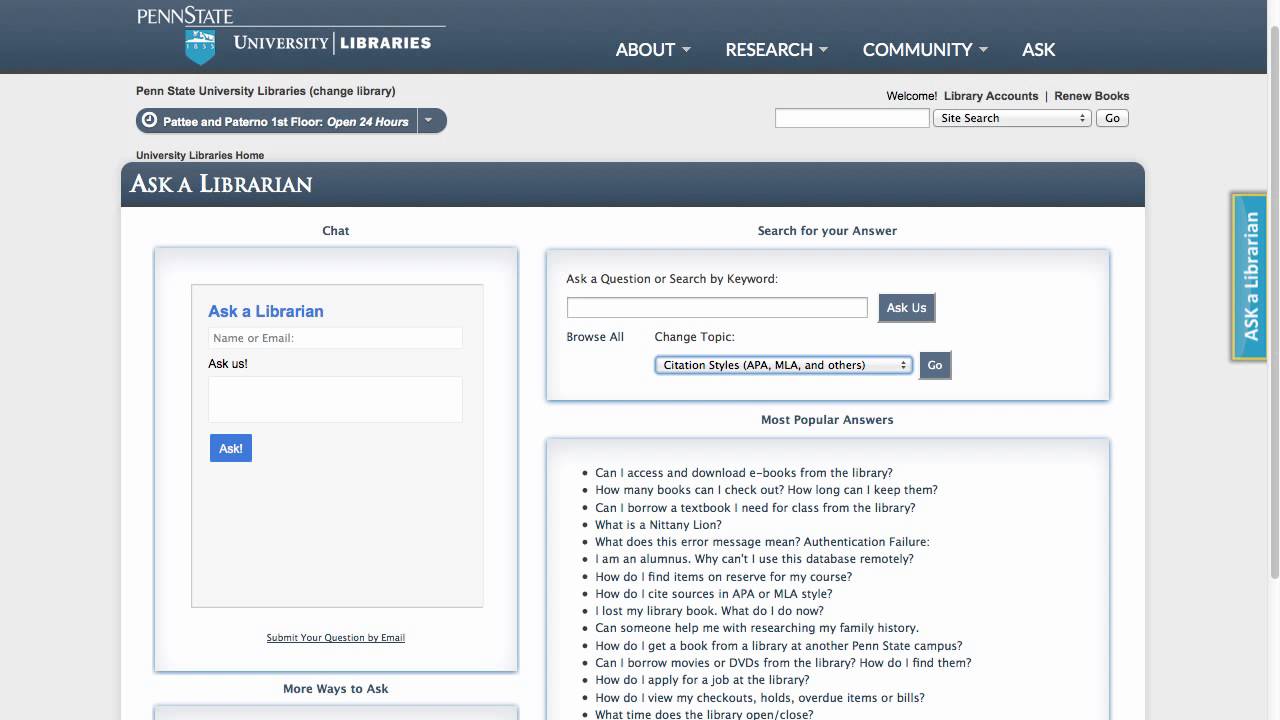Screen dimensions: 1280x720
Task: Open 'borrow movies or DVDs' answer
Action: pos(783,663)
